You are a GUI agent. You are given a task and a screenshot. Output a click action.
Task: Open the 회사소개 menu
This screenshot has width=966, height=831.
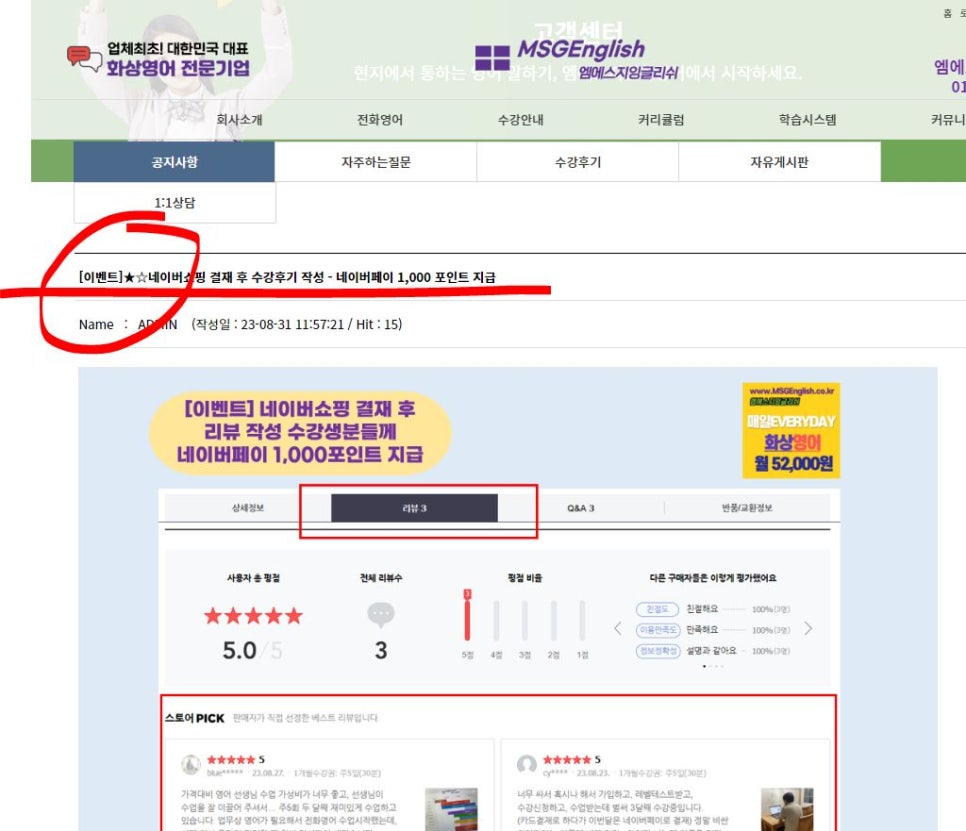click(239, 120)
